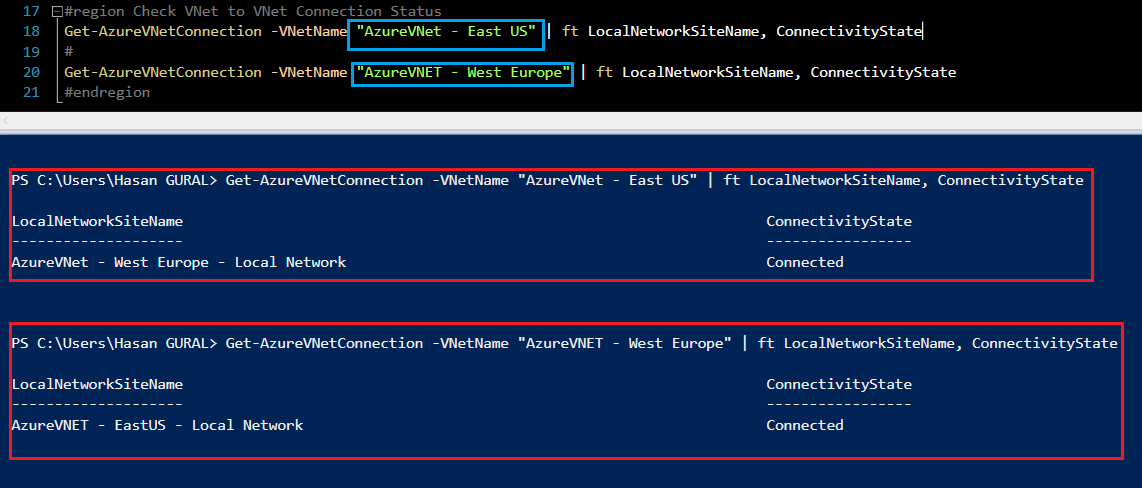Select line number 18 in the gutter
Image resolution: width=1142 pixels, height=488 pixels.
31,31
